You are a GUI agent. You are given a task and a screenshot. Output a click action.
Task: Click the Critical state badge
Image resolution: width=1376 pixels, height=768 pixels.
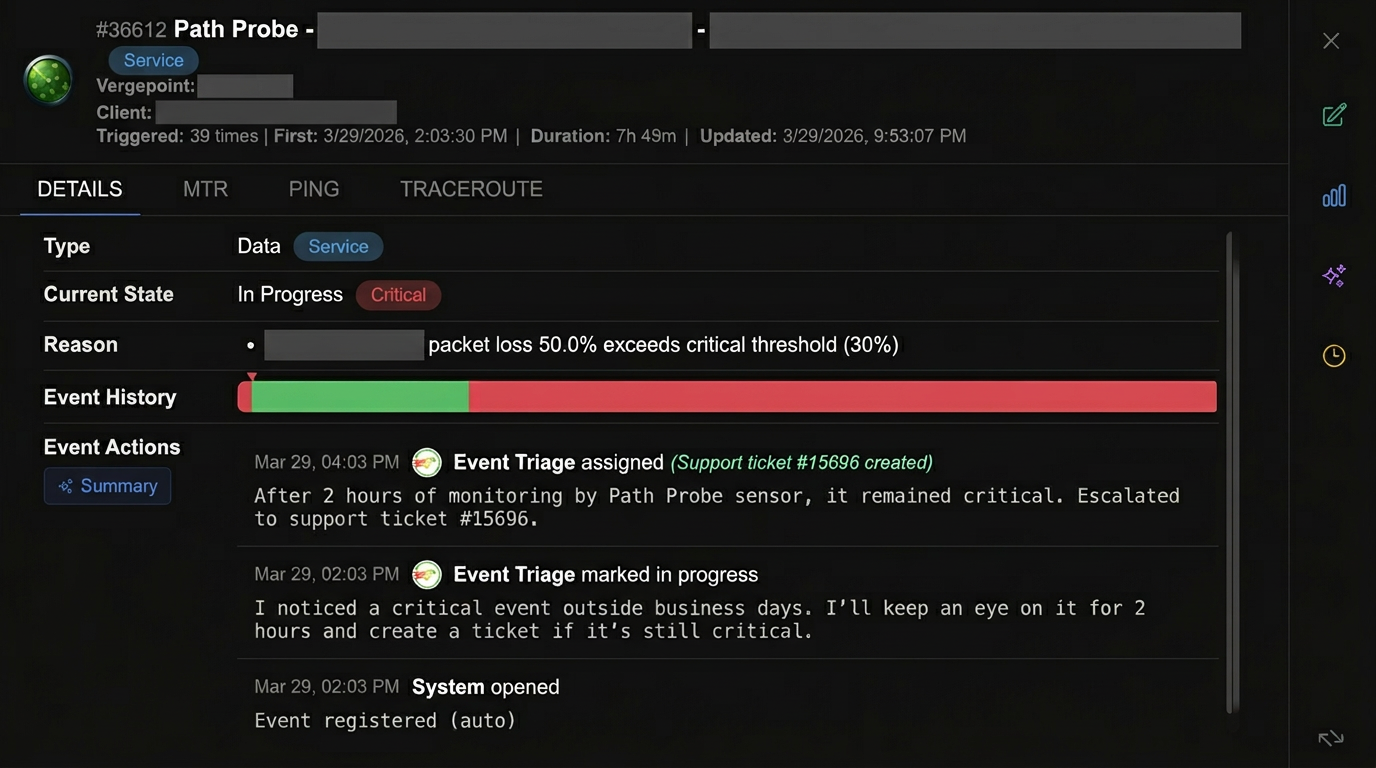(398, 295)
